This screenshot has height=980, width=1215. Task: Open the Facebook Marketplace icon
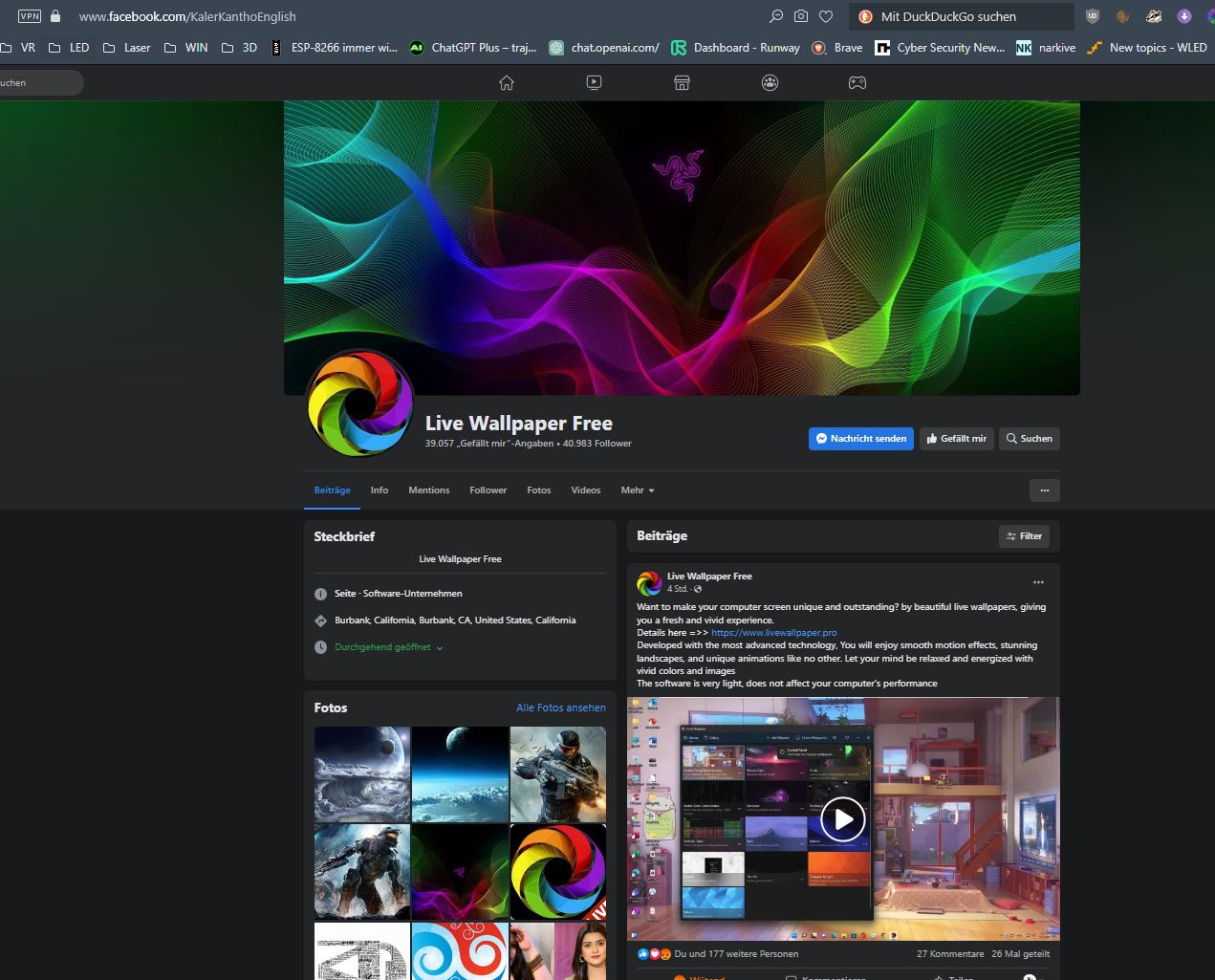tap(682, 82)
